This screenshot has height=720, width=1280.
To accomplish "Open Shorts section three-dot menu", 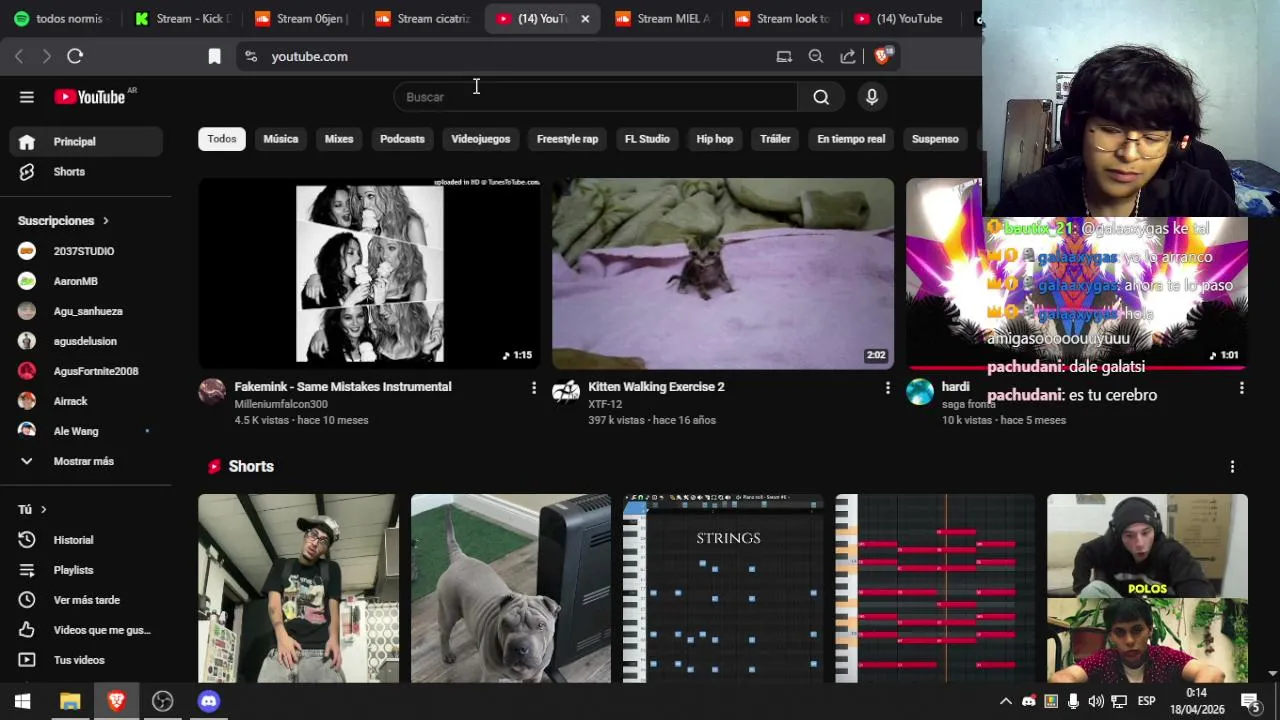I will click(x=1232, y=467).
